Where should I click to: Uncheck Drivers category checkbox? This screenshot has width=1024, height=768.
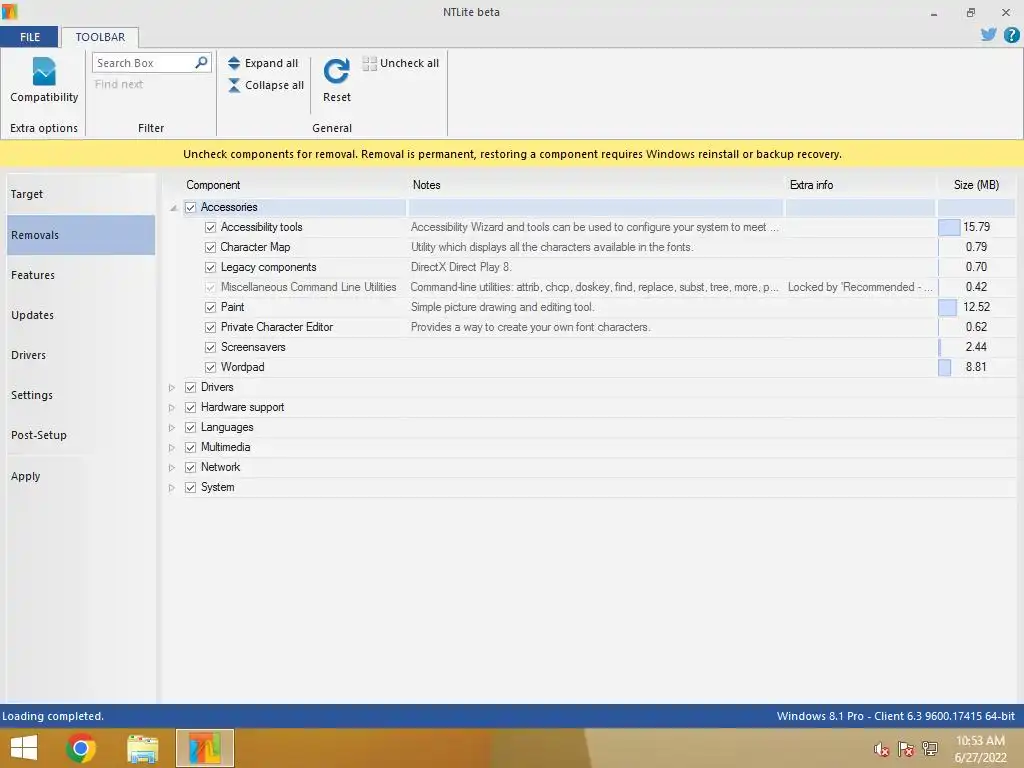tap(190, 387)
